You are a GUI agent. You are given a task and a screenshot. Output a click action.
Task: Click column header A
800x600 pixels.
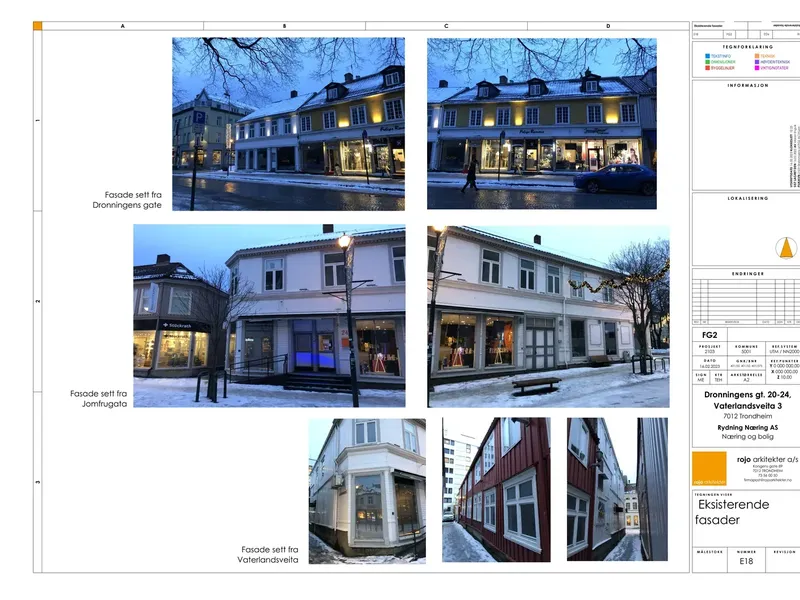[122, 26]
